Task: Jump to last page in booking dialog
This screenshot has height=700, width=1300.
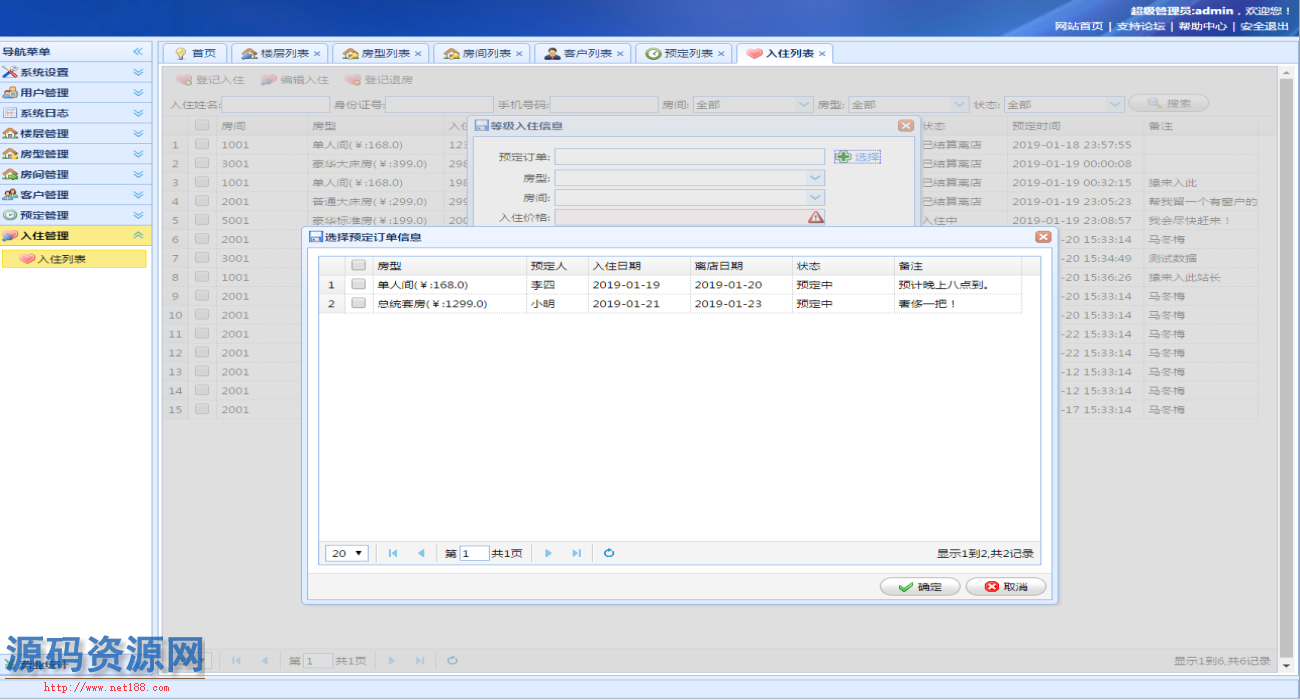Action: point(576,553)
